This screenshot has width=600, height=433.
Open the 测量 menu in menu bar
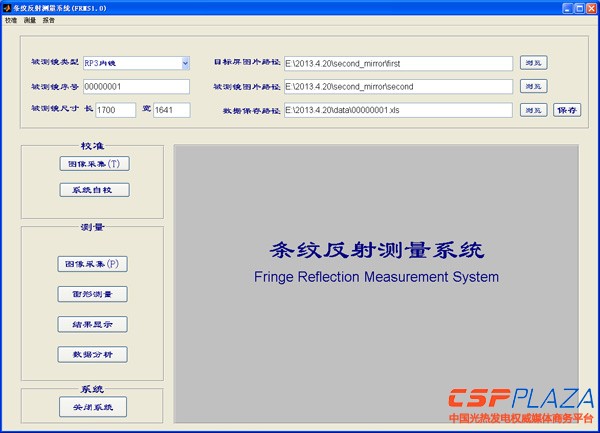(x=30, y=20)
